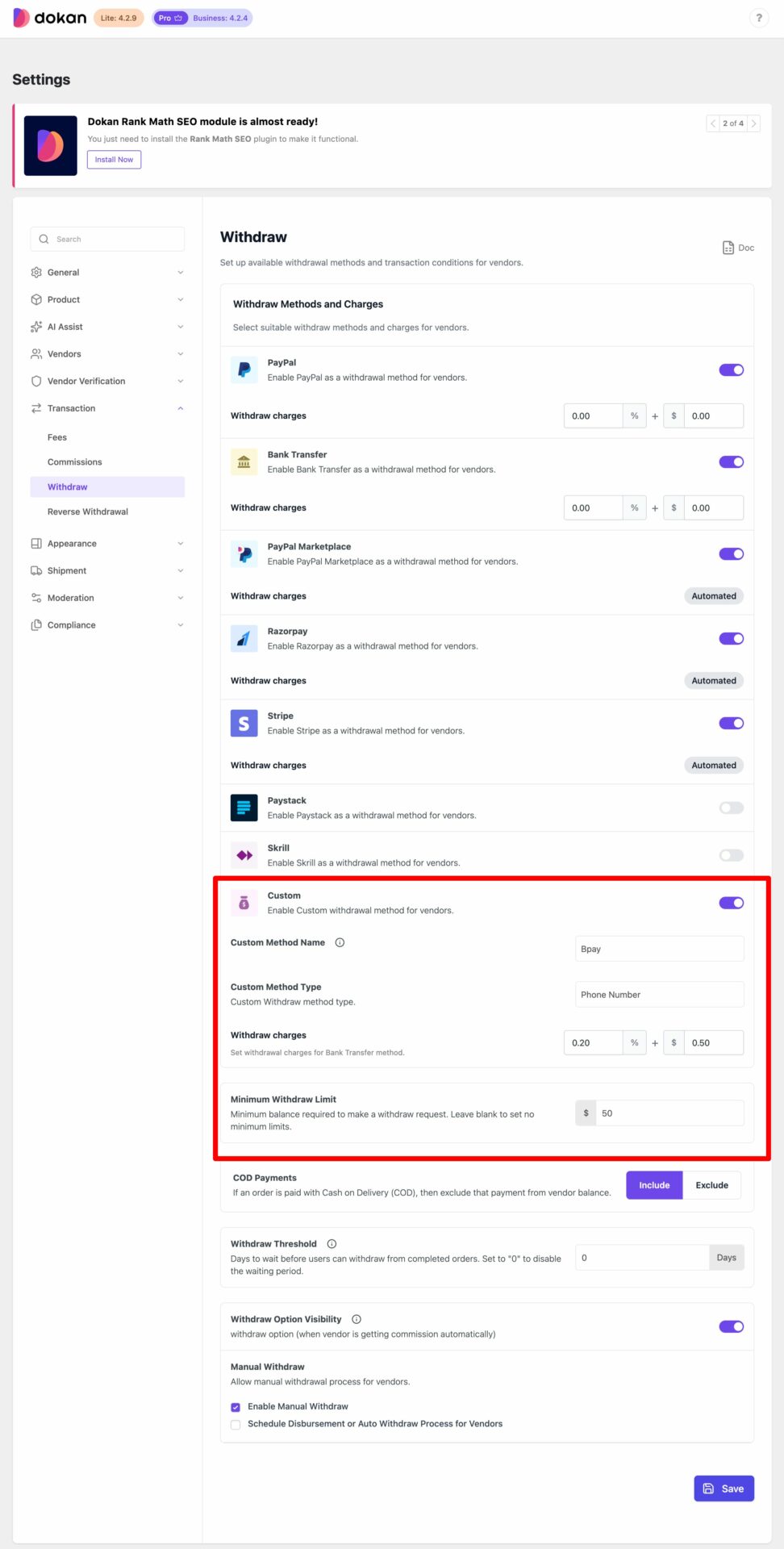Go to next notice arrow
Image resolution: width=784 pixels, height=1549 pixels.
point(753,123)
